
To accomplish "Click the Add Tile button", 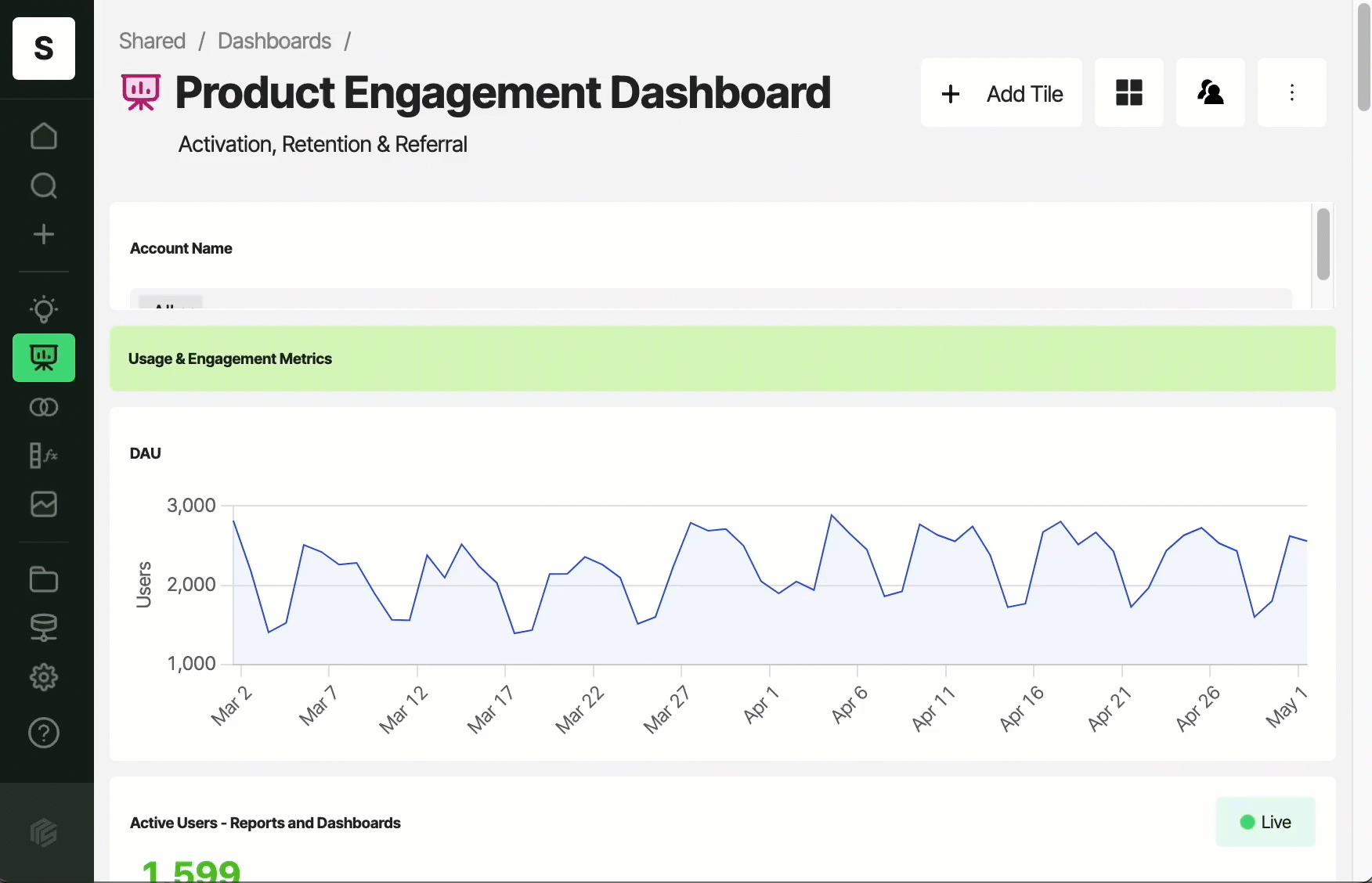I will (1002, 92).
